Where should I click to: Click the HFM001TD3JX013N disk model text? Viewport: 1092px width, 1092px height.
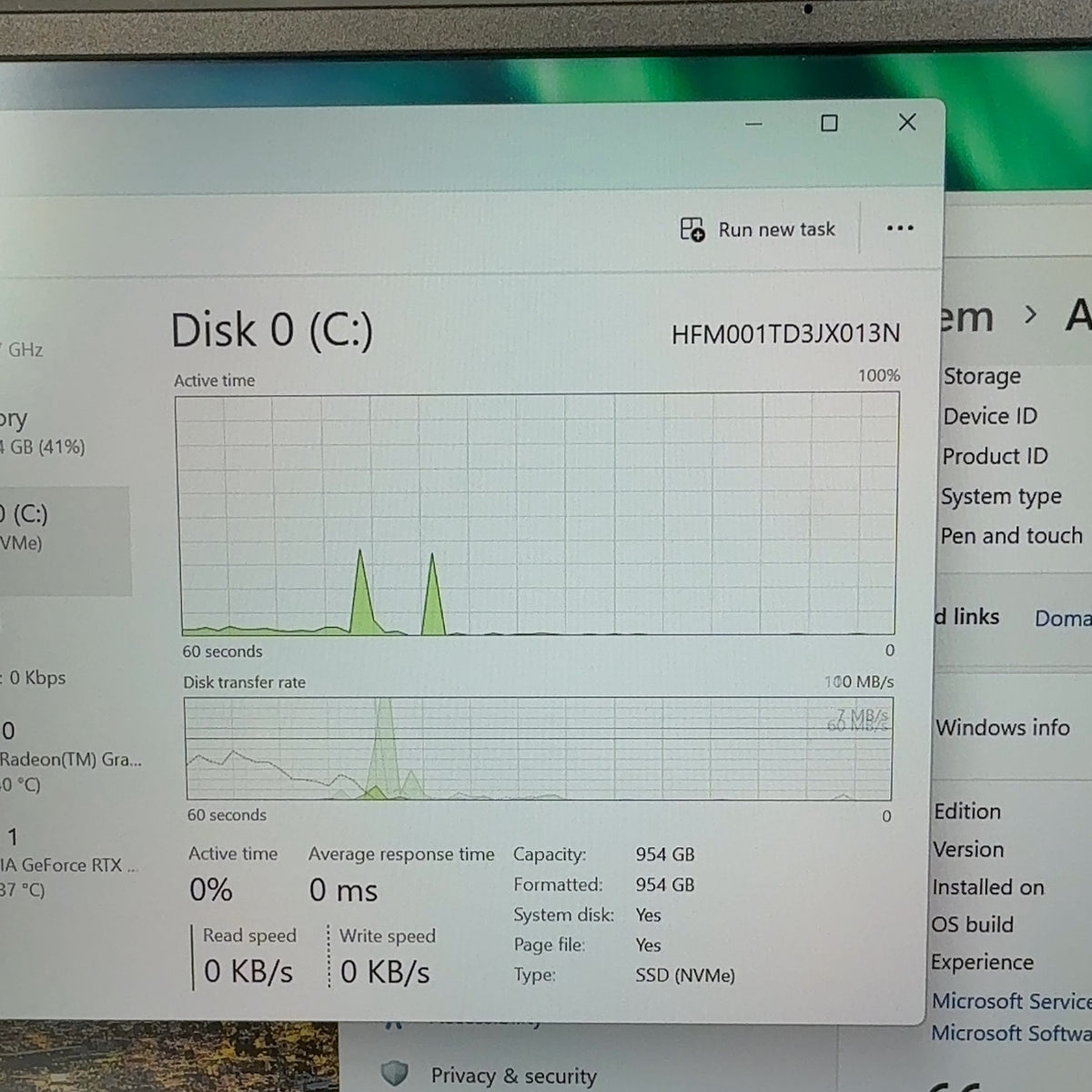785,334
